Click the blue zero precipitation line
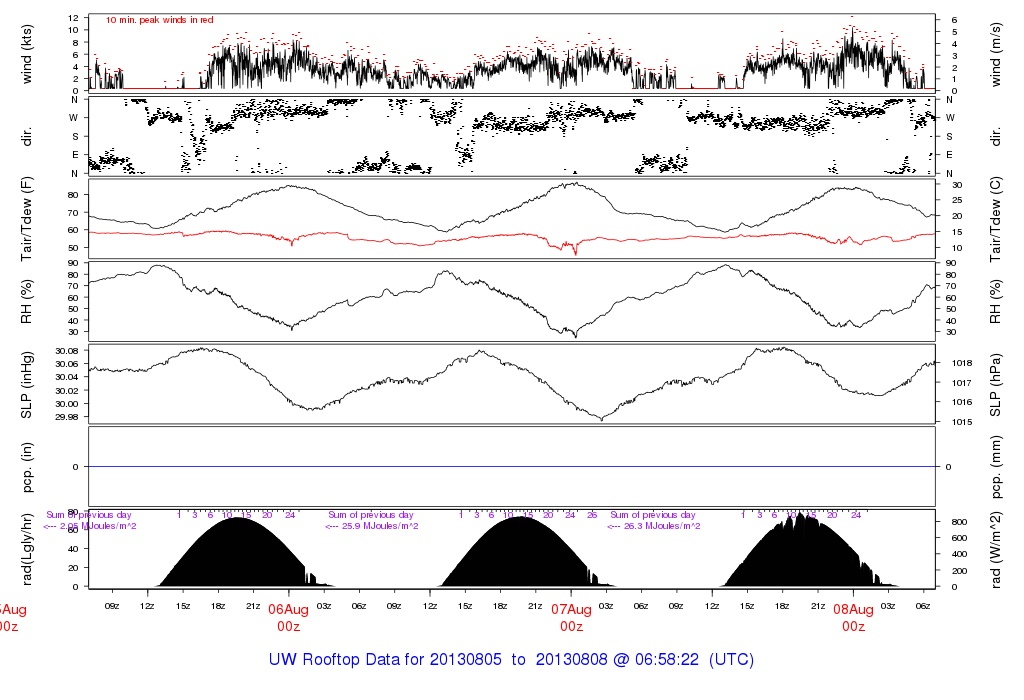The image size is (1024, 700). pos(511,467)
